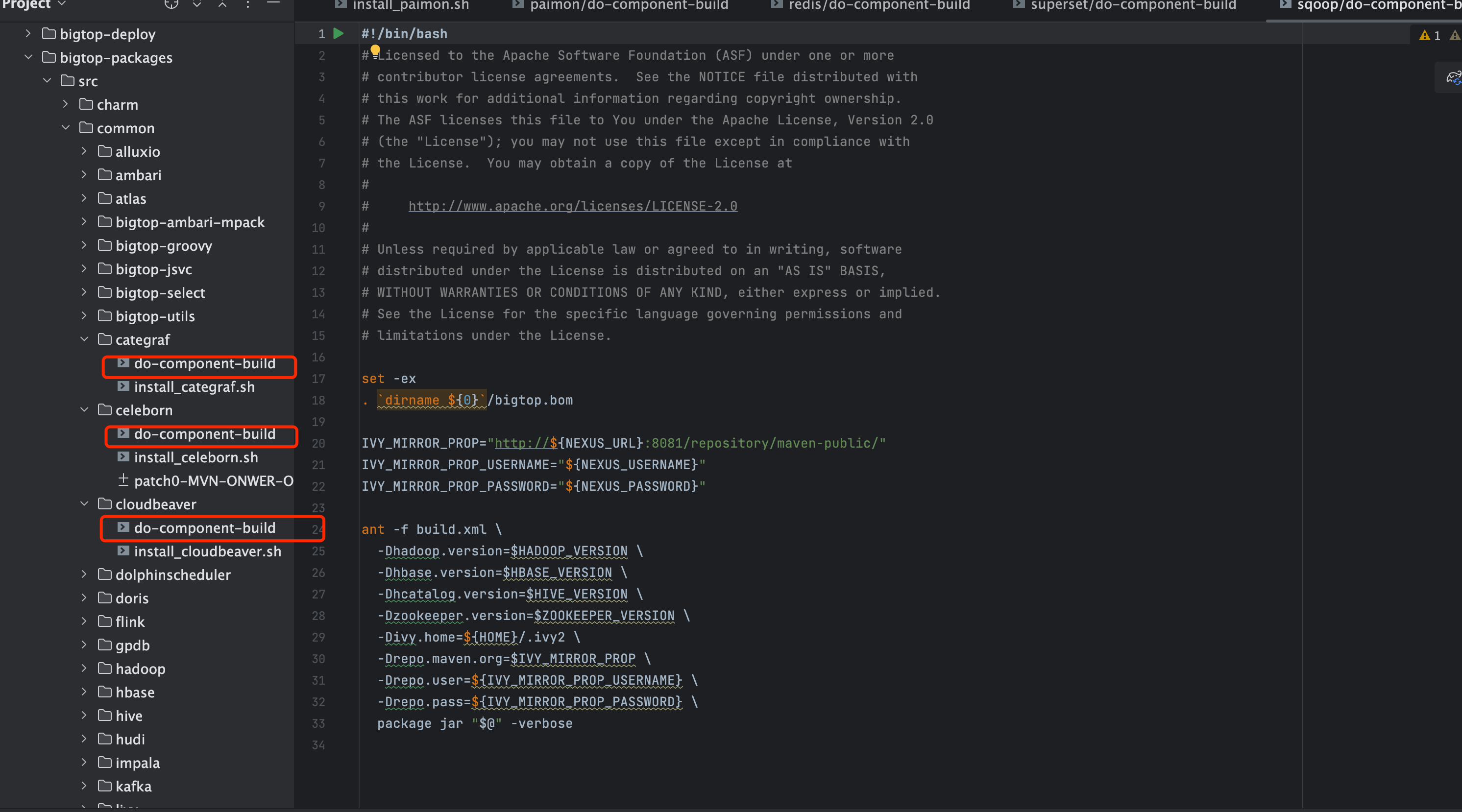Image resolution: width=1462 pixels, height=812 pixels.
Task: Expand all in Project panel toolbar
Action: coord(197,4)
